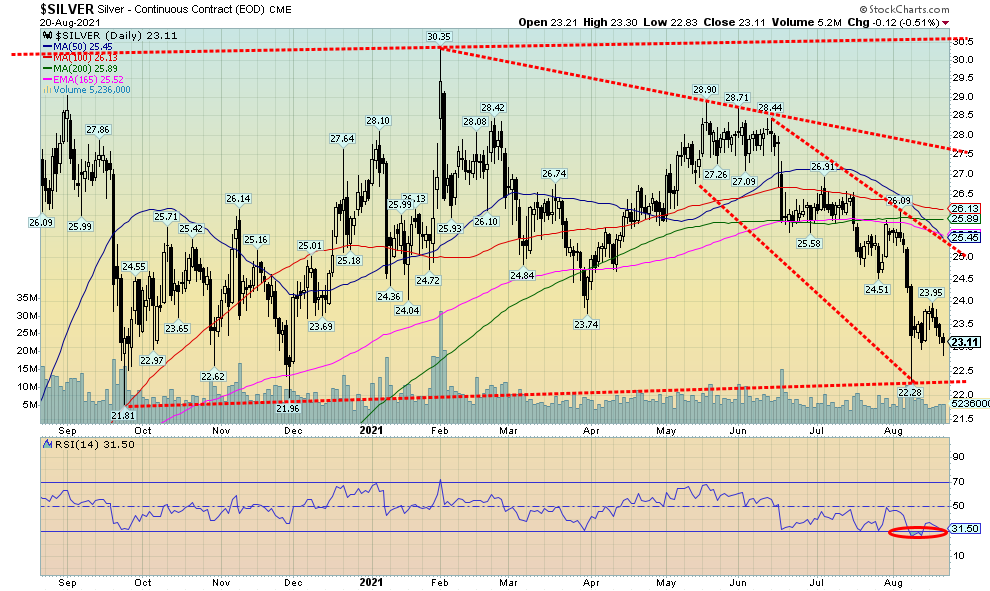Viewport: 990px width, 591px height.
Task: Click the 21.81 low price label
Action: (122, 414)
